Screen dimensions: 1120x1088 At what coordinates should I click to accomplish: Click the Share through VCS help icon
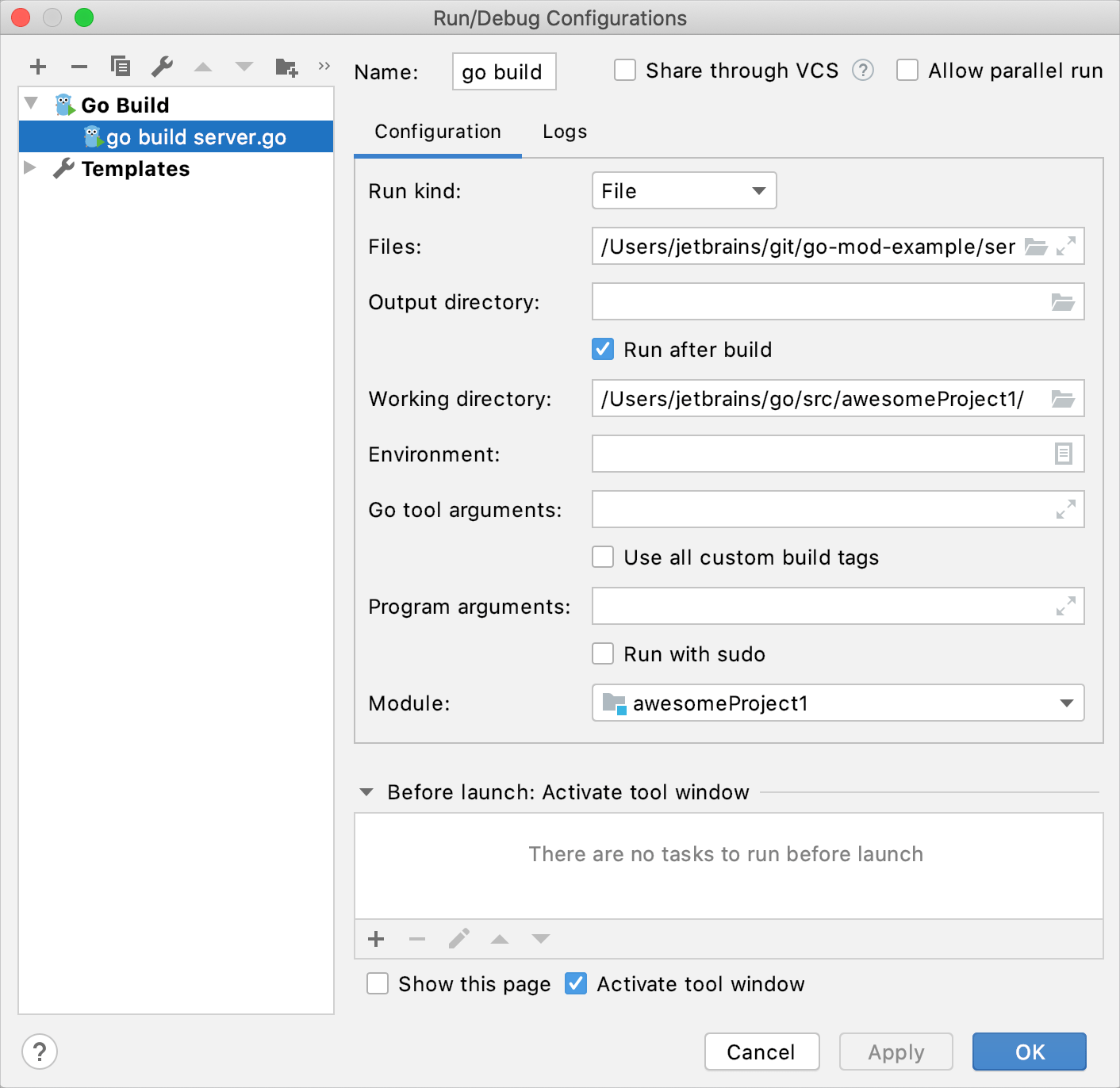pyautogui.click(x=863, y=71)
